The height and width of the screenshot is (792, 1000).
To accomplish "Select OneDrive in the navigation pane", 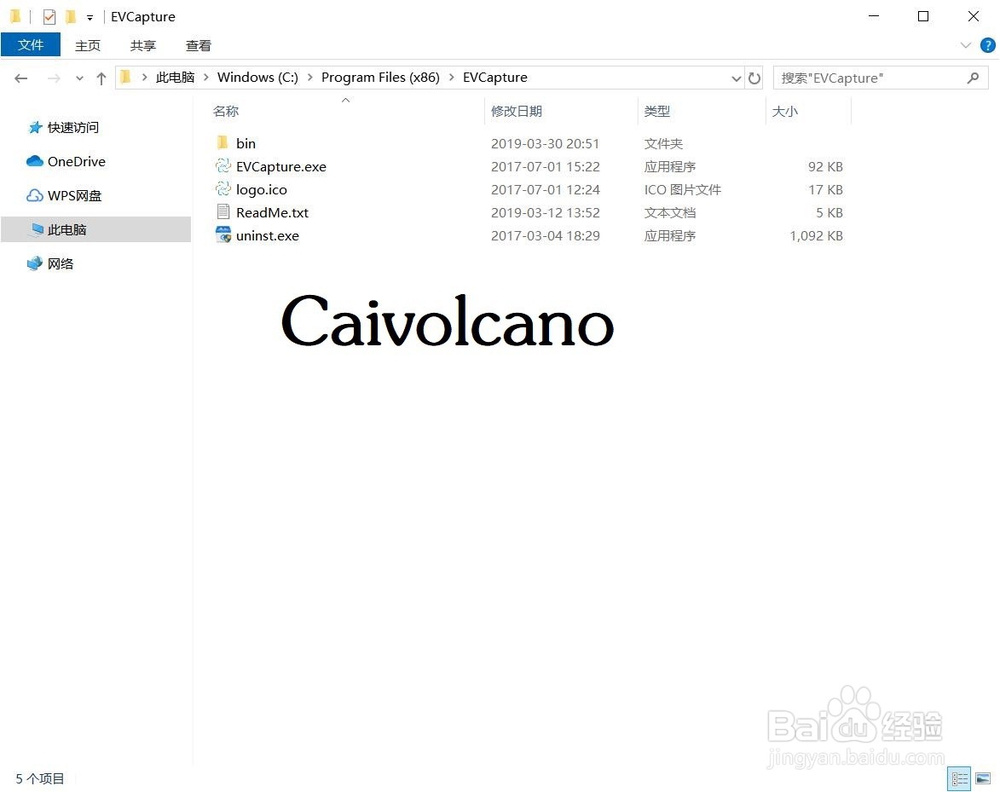I will 77,161.
